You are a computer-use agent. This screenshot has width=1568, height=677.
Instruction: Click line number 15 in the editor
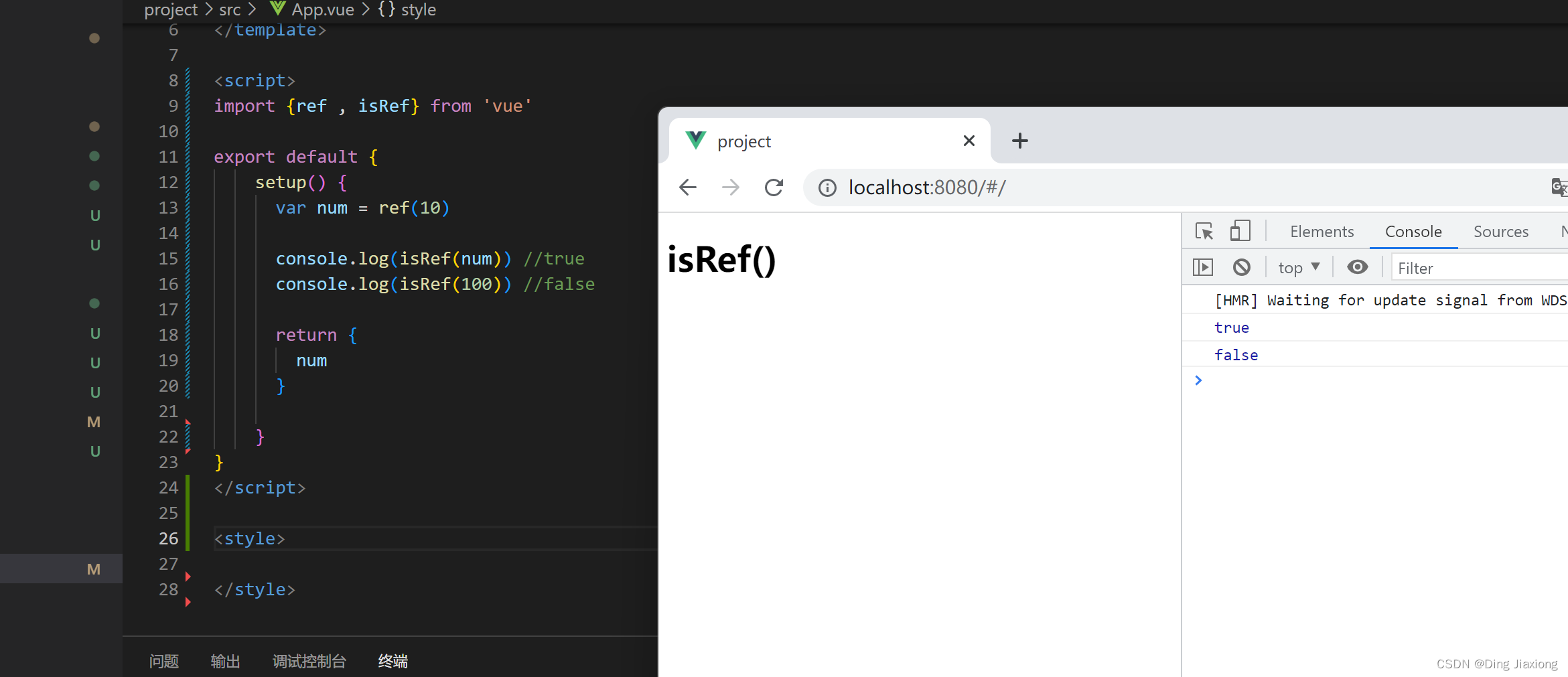169,258
